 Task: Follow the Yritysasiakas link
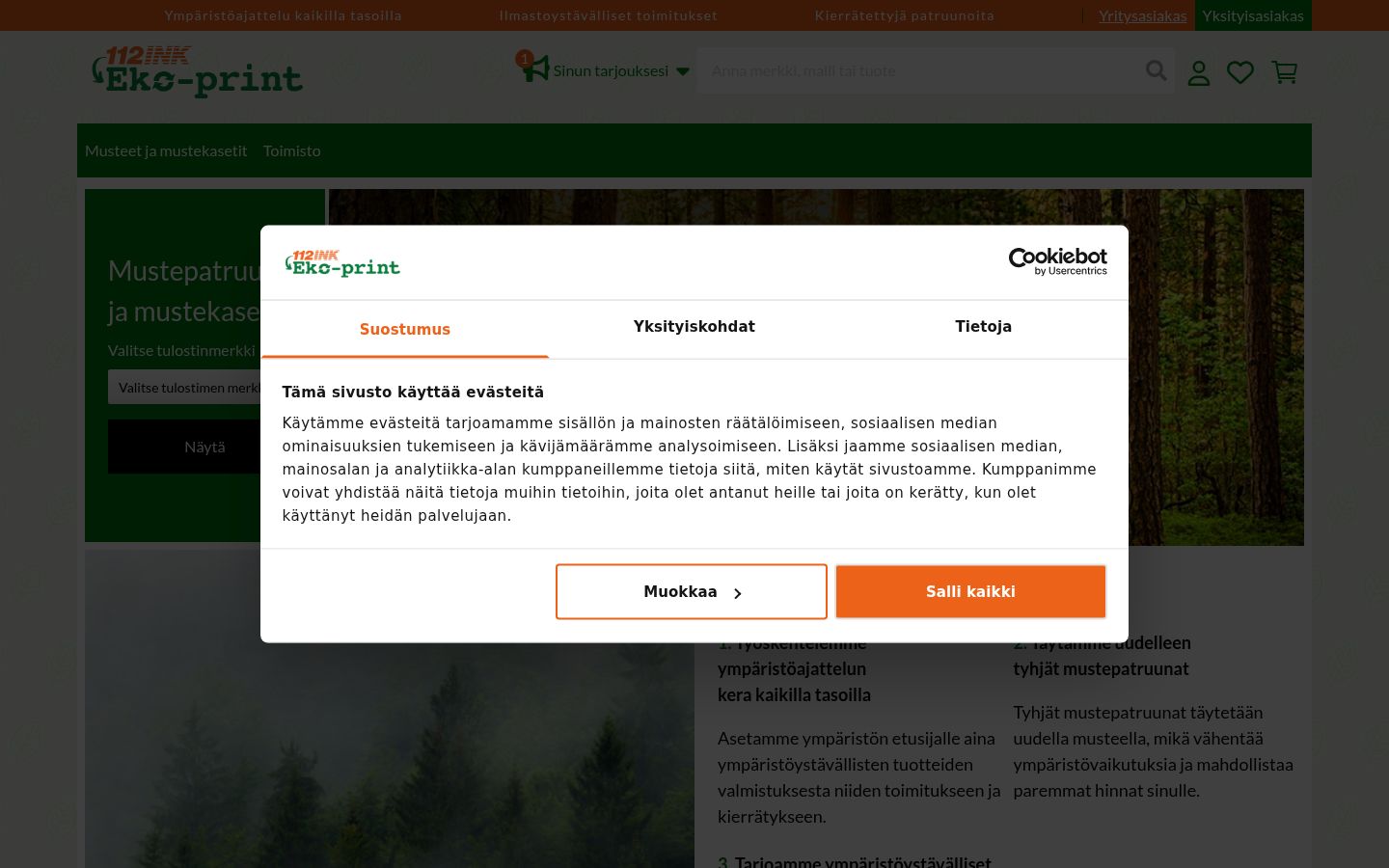pos(1143,15)
